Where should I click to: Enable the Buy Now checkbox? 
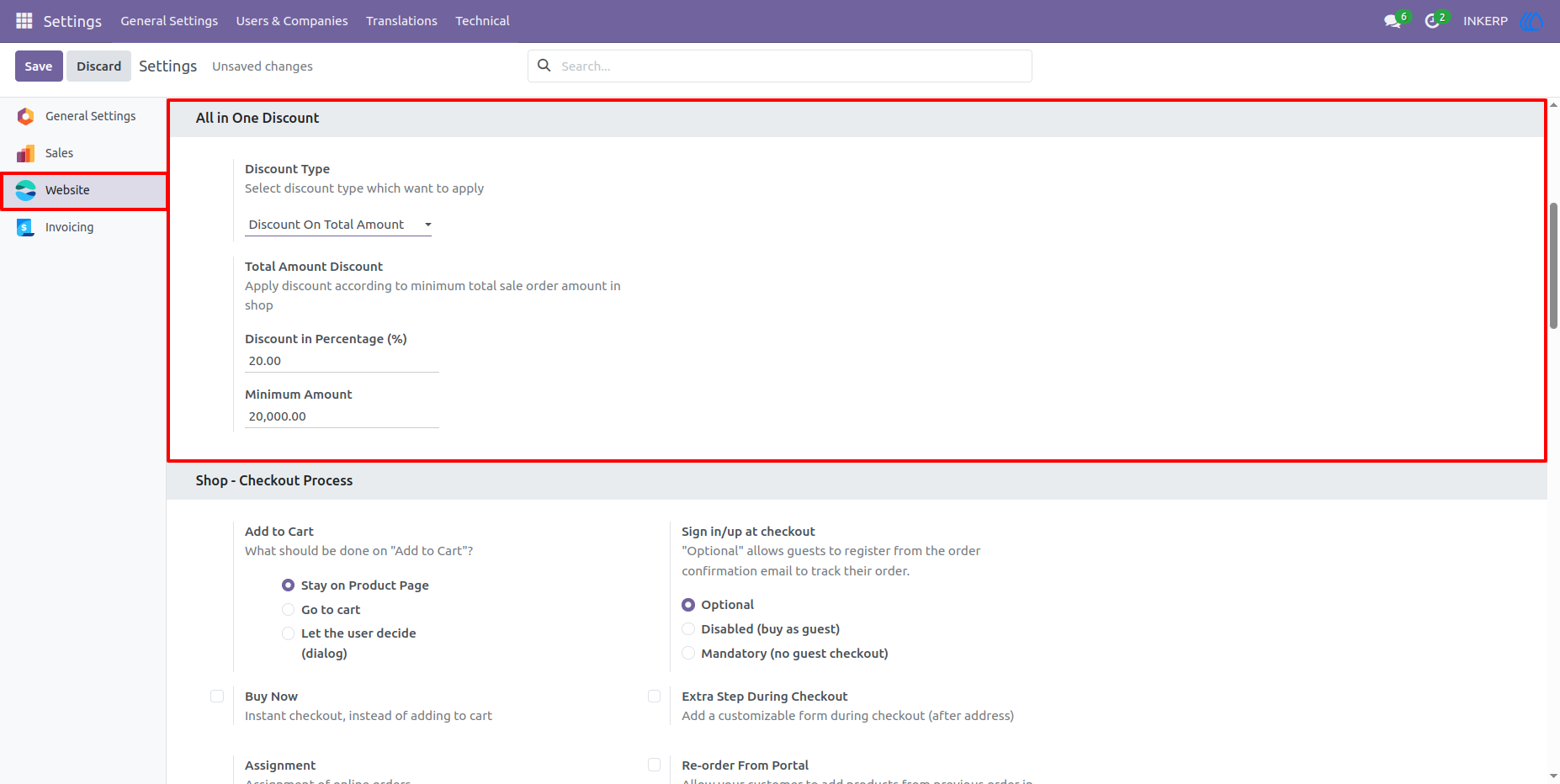pyautogui.click(x=217, y=696)
